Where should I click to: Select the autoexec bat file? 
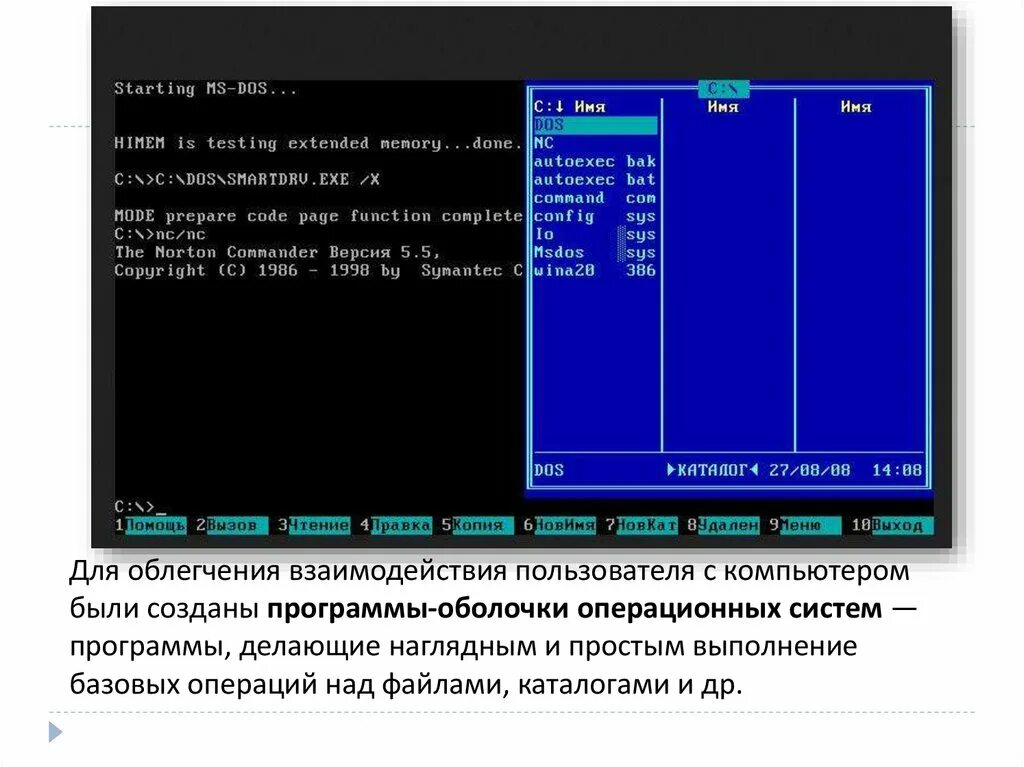(x=595, y=180)
